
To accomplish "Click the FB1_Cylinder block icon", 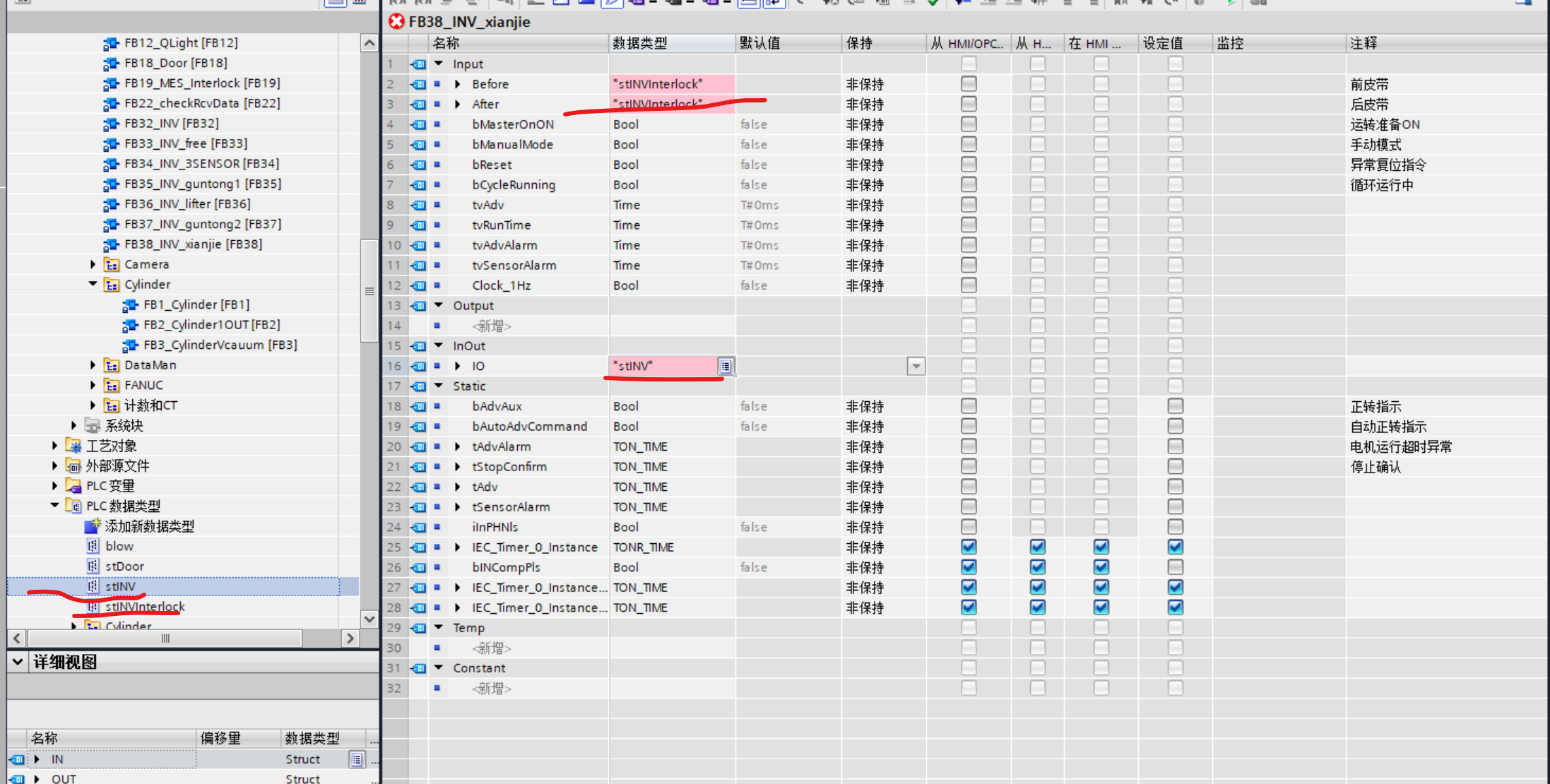I will pyautogui.click(x=130, y=305).
